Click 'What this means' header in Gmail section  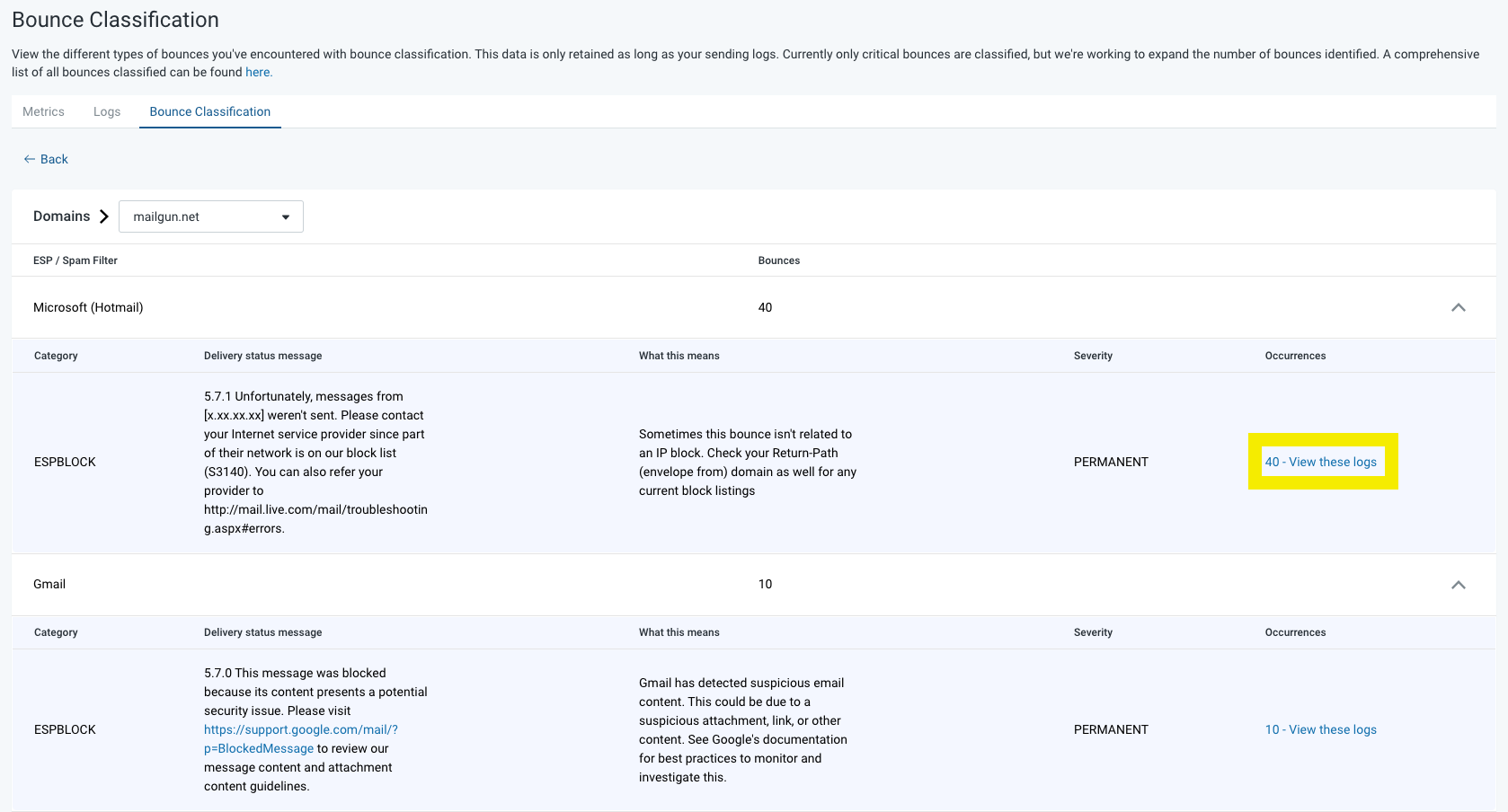679,632
